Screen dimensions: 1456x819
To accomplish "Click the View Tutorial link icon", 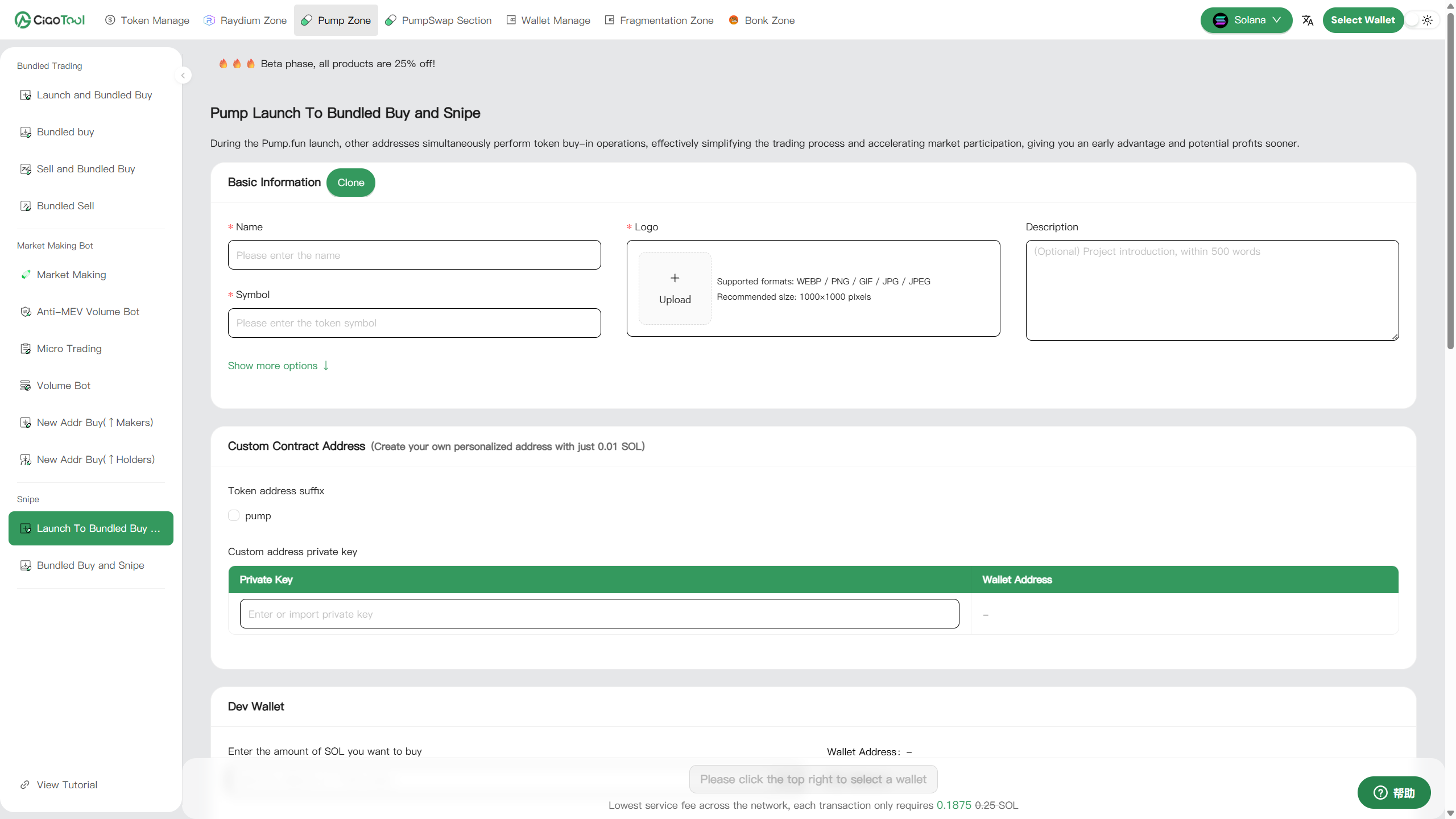I will [x=25, y=785].
